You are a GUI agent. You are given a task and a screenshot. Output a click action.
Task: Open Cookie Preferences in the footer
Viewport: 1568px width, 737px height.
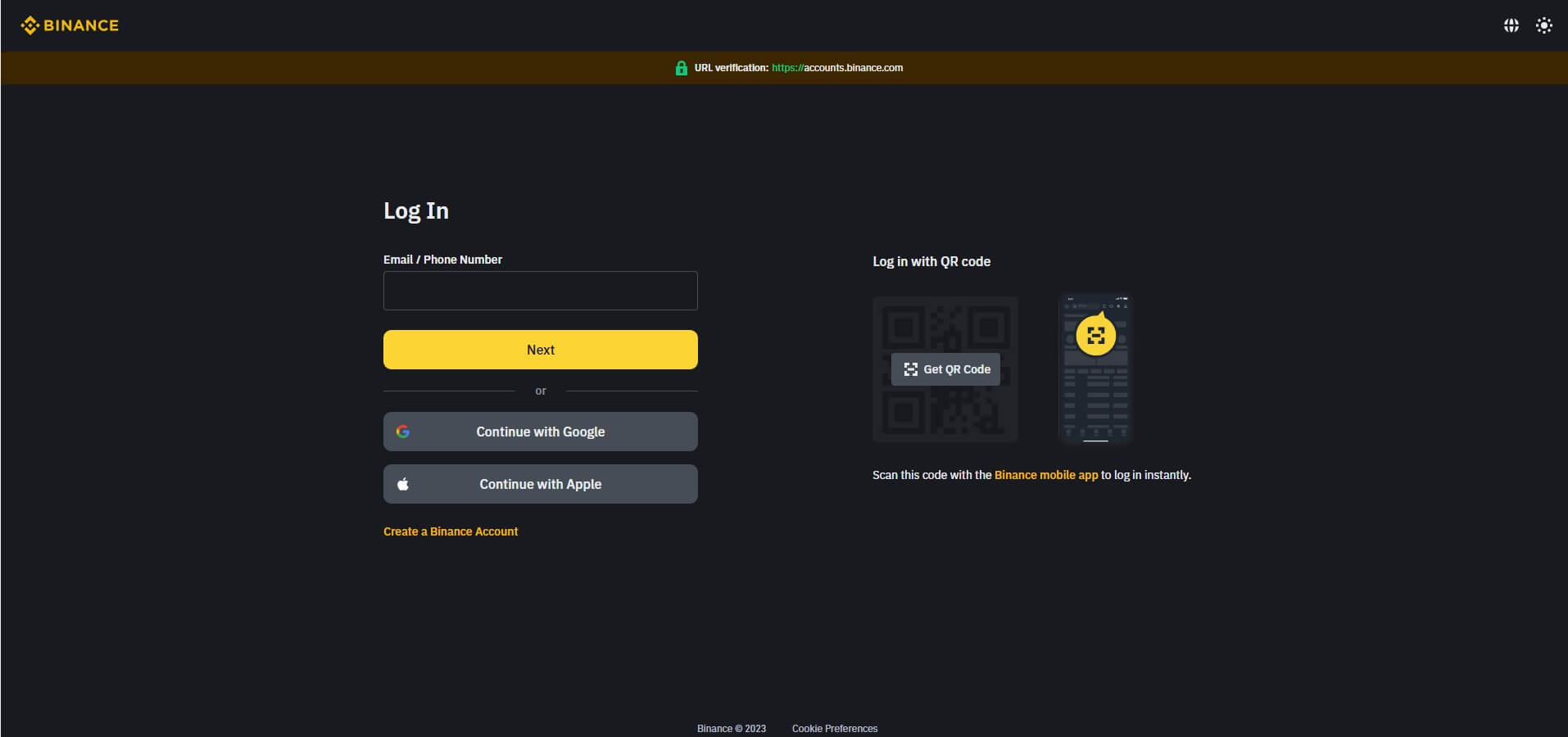(x=835, y=728)
